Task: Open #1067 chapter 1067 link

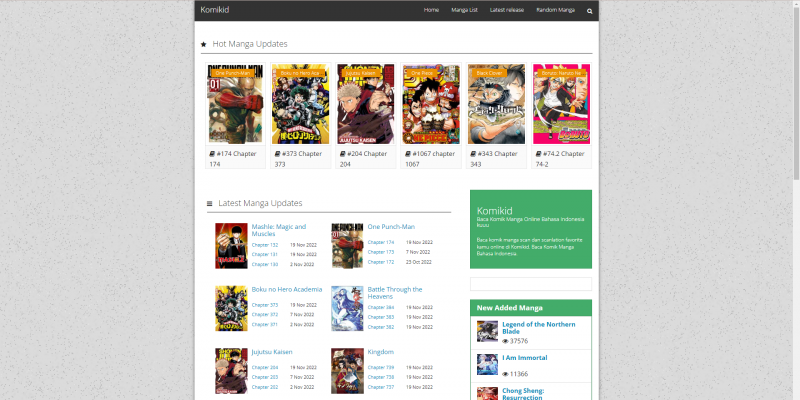Action: [430, 159]
